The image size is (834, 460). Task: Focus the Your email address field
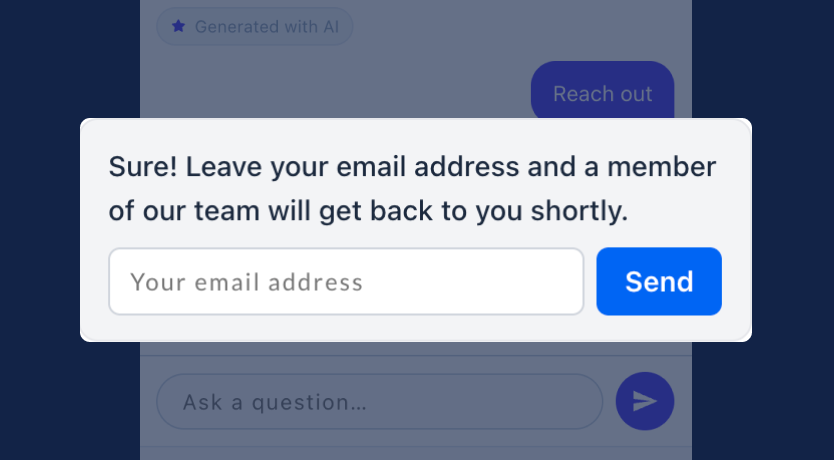345,281
